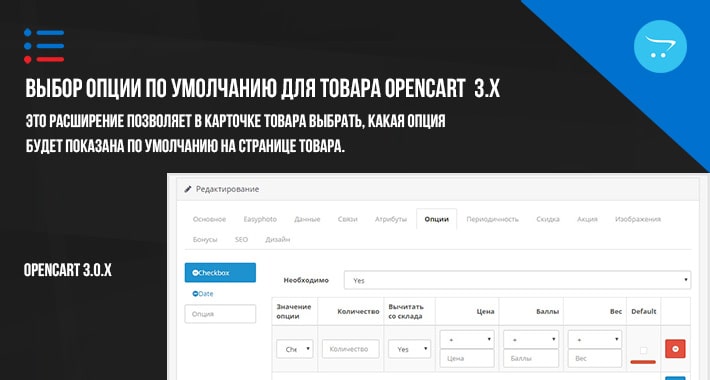Click the Количество input field
Viewport: 710px width, 380px height.
pos(350,349)
